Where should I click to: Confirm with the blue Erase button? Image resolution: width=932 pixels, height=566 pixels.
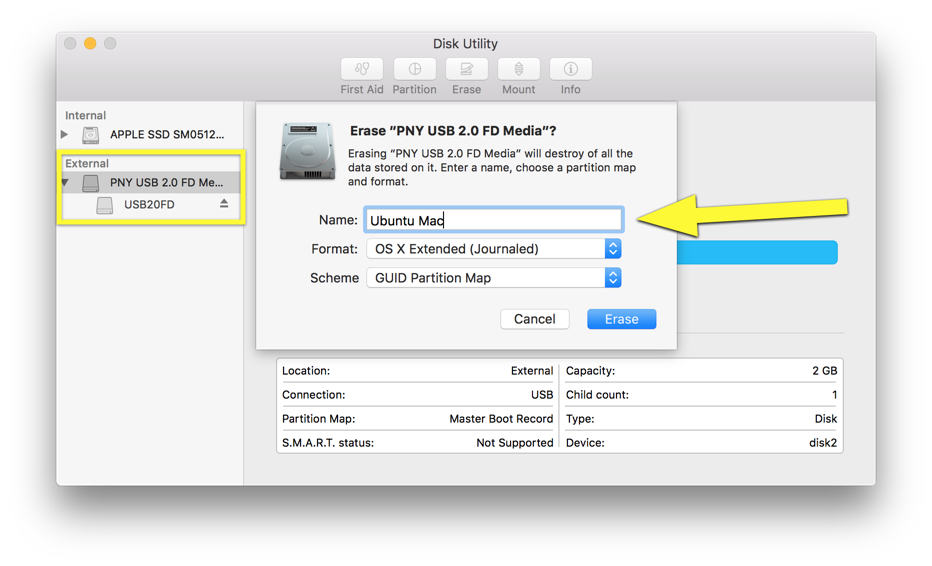[x=621, y=319]
